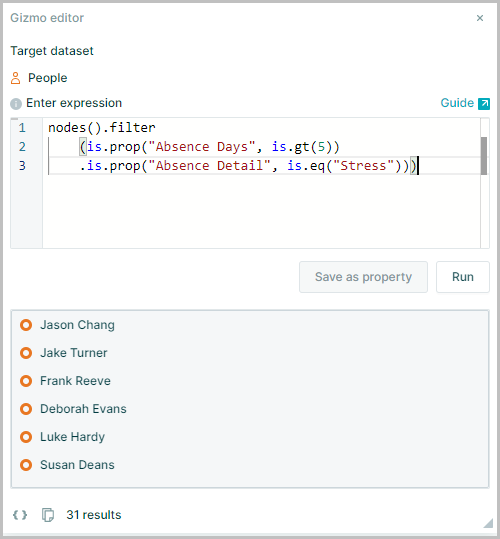This screenshot has height=539, width=500.
Task: Select Jake Turner in results list
Action: pos(74,353)
